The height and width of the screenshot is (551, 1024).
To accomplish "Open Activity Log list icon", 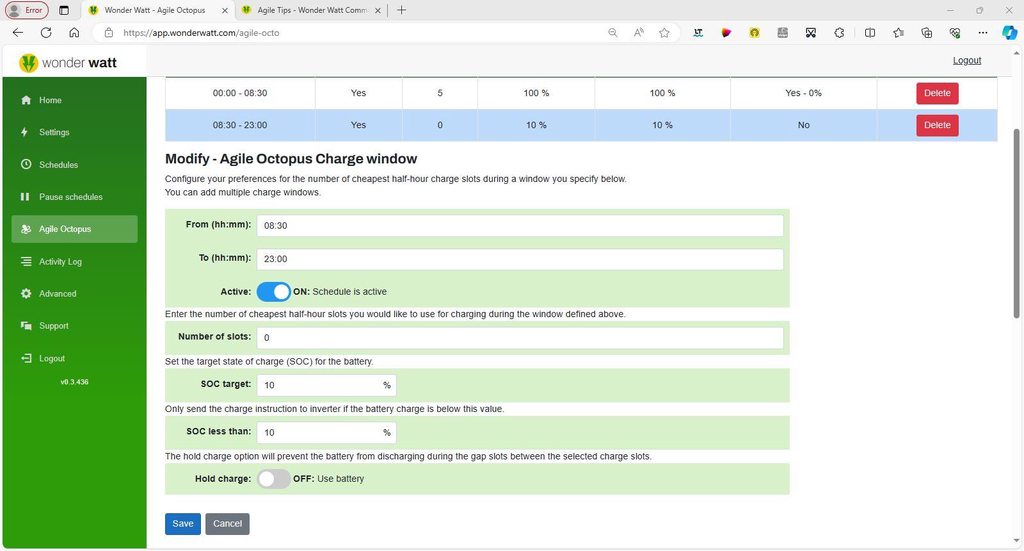I will [25, 262].
